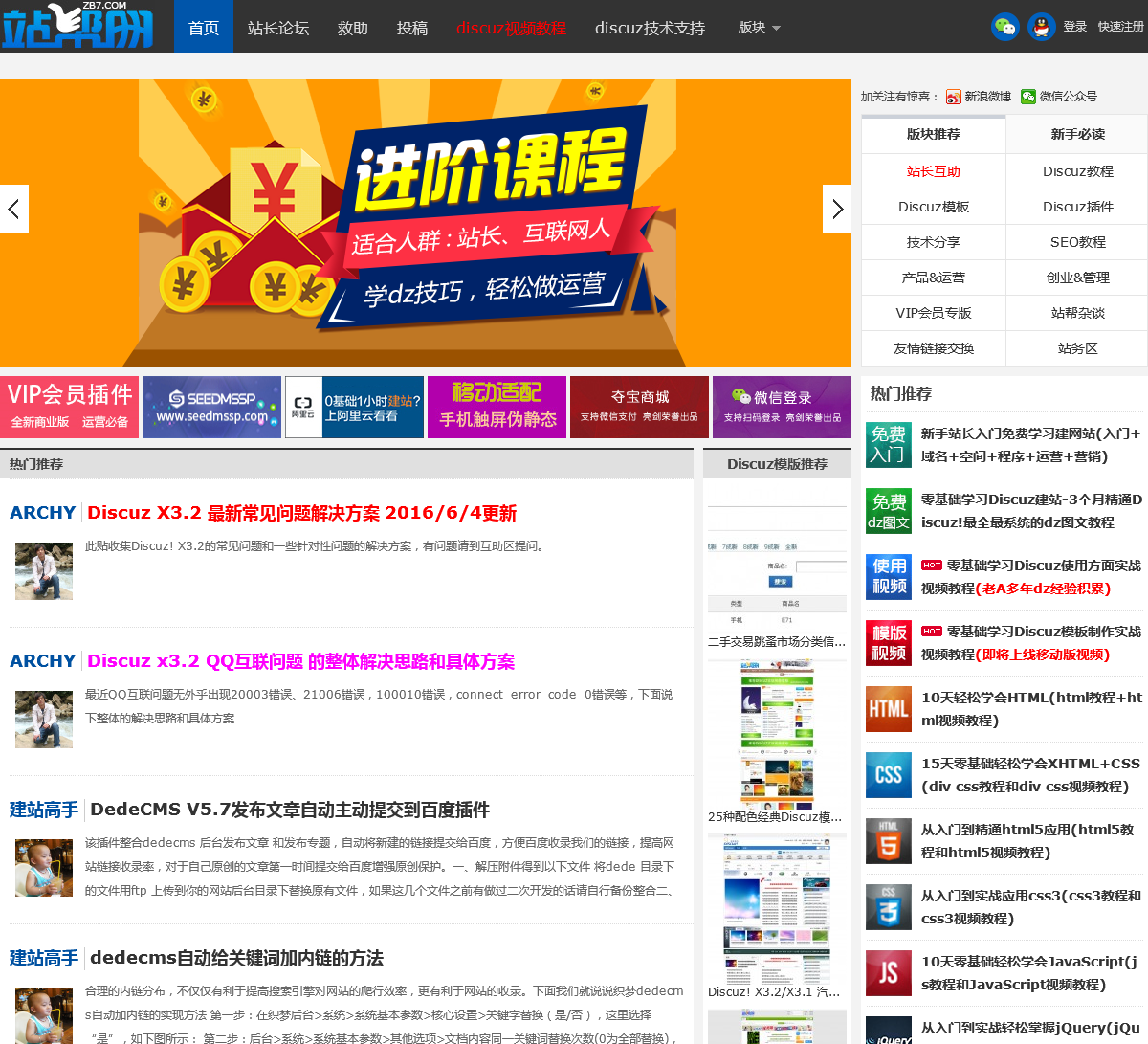Open Discuz教程 board link
The image size is (1148, 1044).
[1078, 171]
